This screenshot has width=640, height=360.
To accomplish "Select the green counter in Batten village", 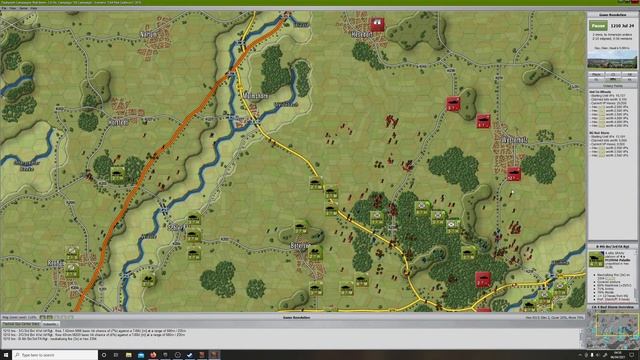I will (x=315, y=253).
